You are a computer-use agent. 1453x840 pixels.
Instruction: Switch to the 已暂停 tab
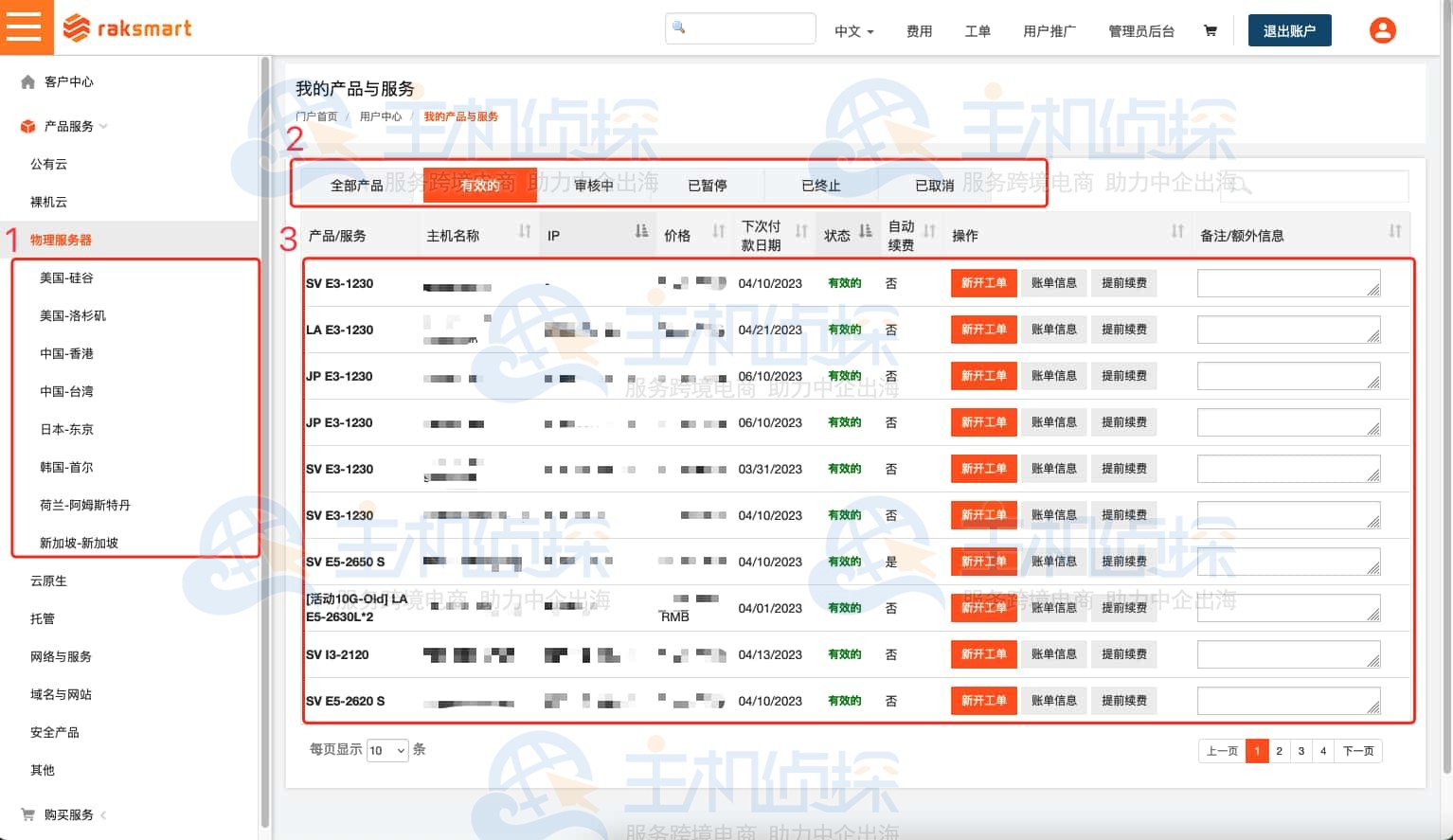pyautogui.click(x=708, y=186)
